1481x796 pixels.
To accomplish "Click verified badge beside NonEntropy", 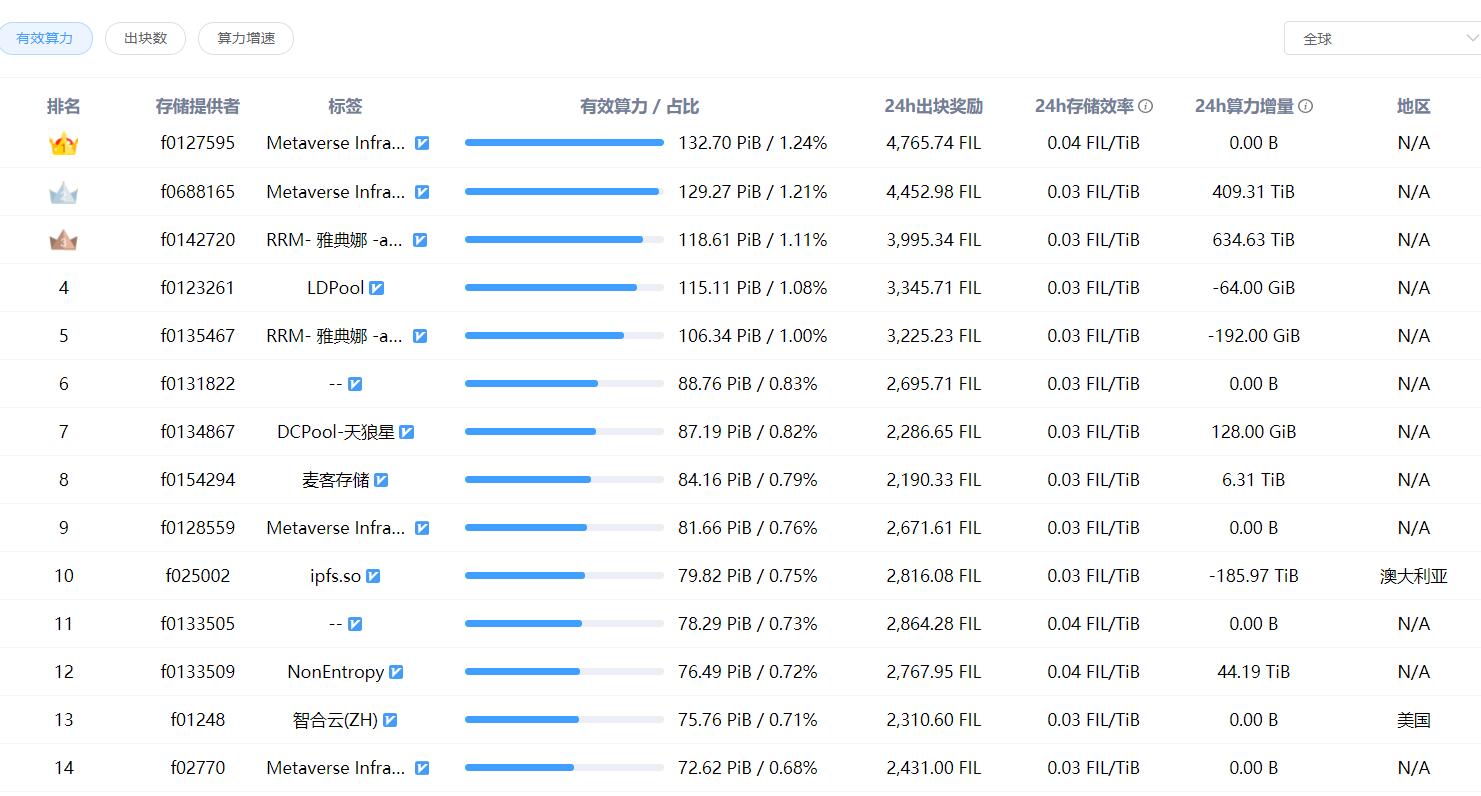I will 396,672.
